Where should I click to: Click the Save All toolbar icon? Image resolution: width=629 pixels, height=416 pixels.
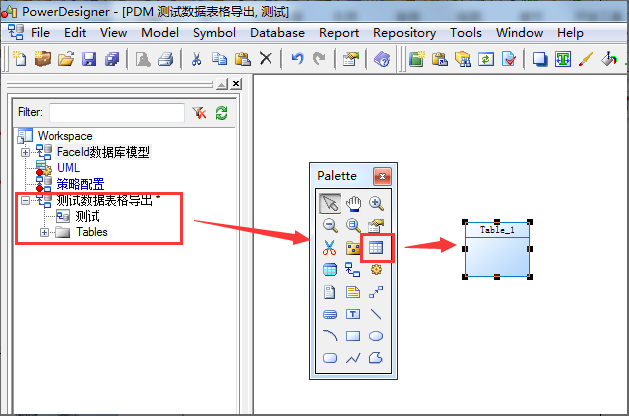pyautogui.click(x=112, y=59)
